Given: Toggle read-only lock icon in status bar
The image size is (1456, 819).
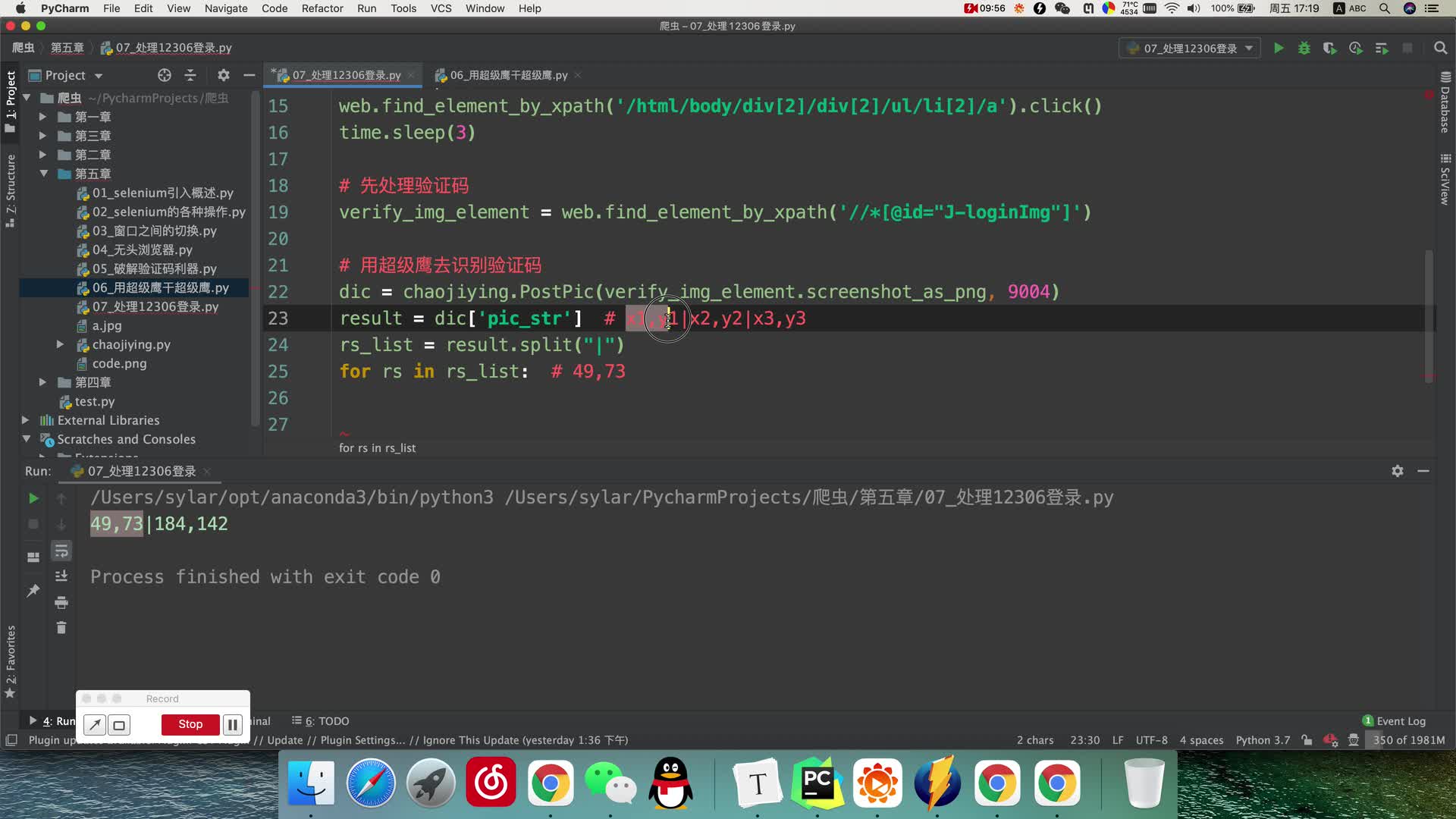Looking at the screenshot, I should (x=1307, y=740).
